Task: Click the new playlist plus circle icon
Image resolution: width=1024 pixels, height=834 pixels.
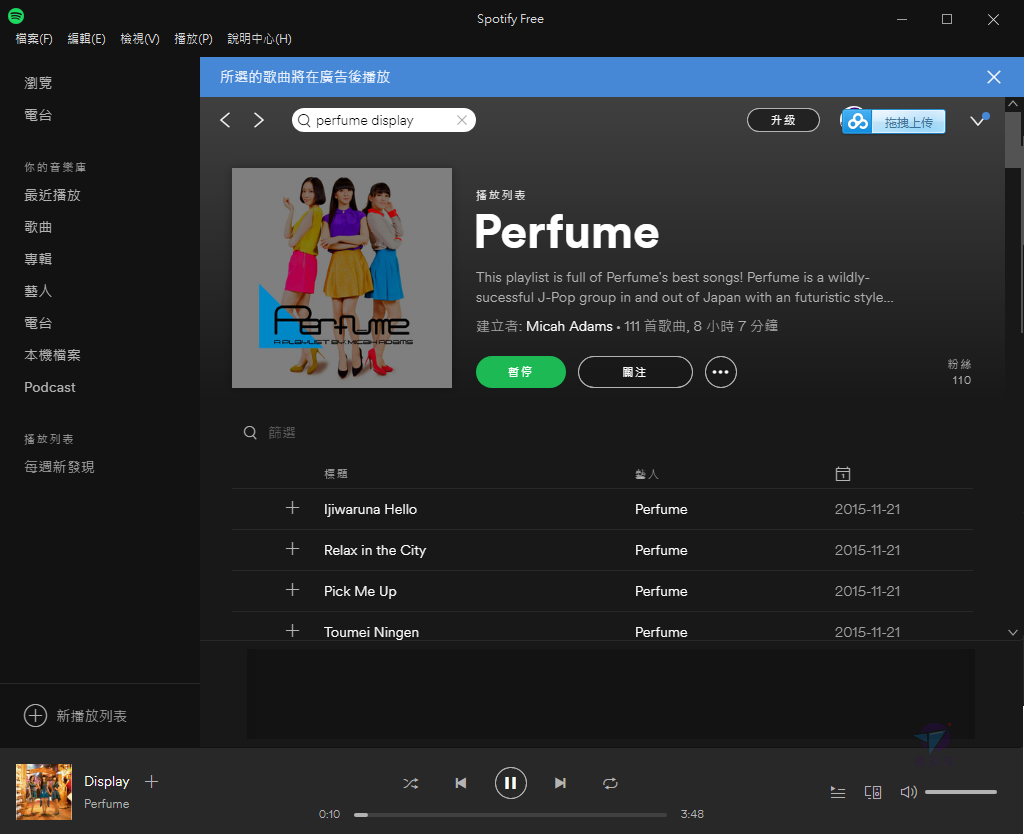Action: coord(35,716)
